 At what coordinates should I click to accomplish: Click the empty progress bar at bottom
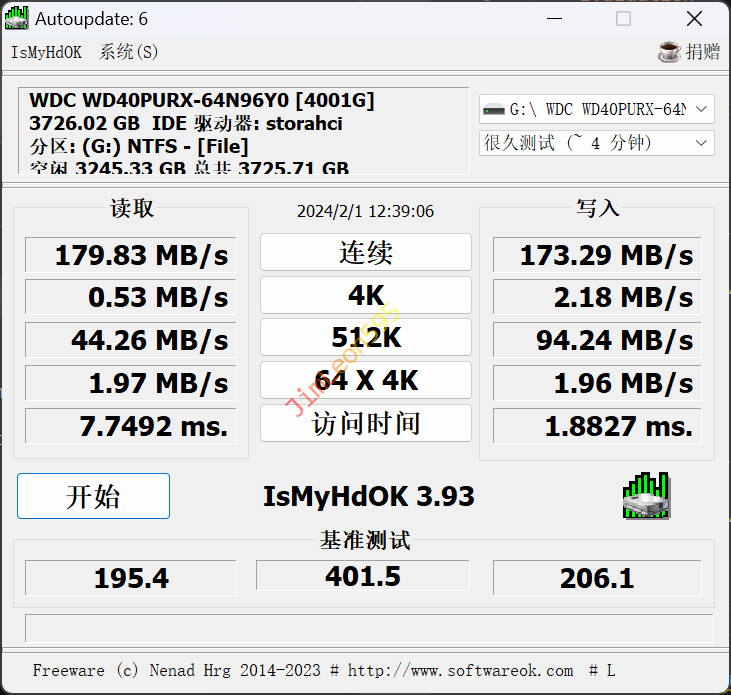[366, 628]
